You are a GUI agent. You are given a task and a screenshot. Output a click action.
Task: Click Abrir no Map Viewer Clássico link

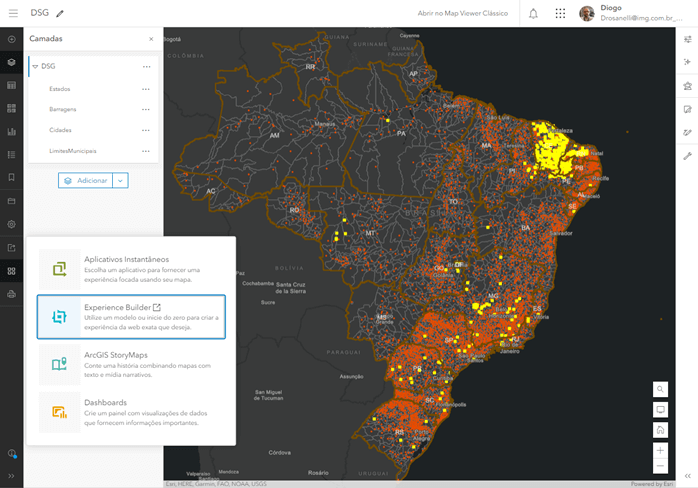tap(462, 13)
